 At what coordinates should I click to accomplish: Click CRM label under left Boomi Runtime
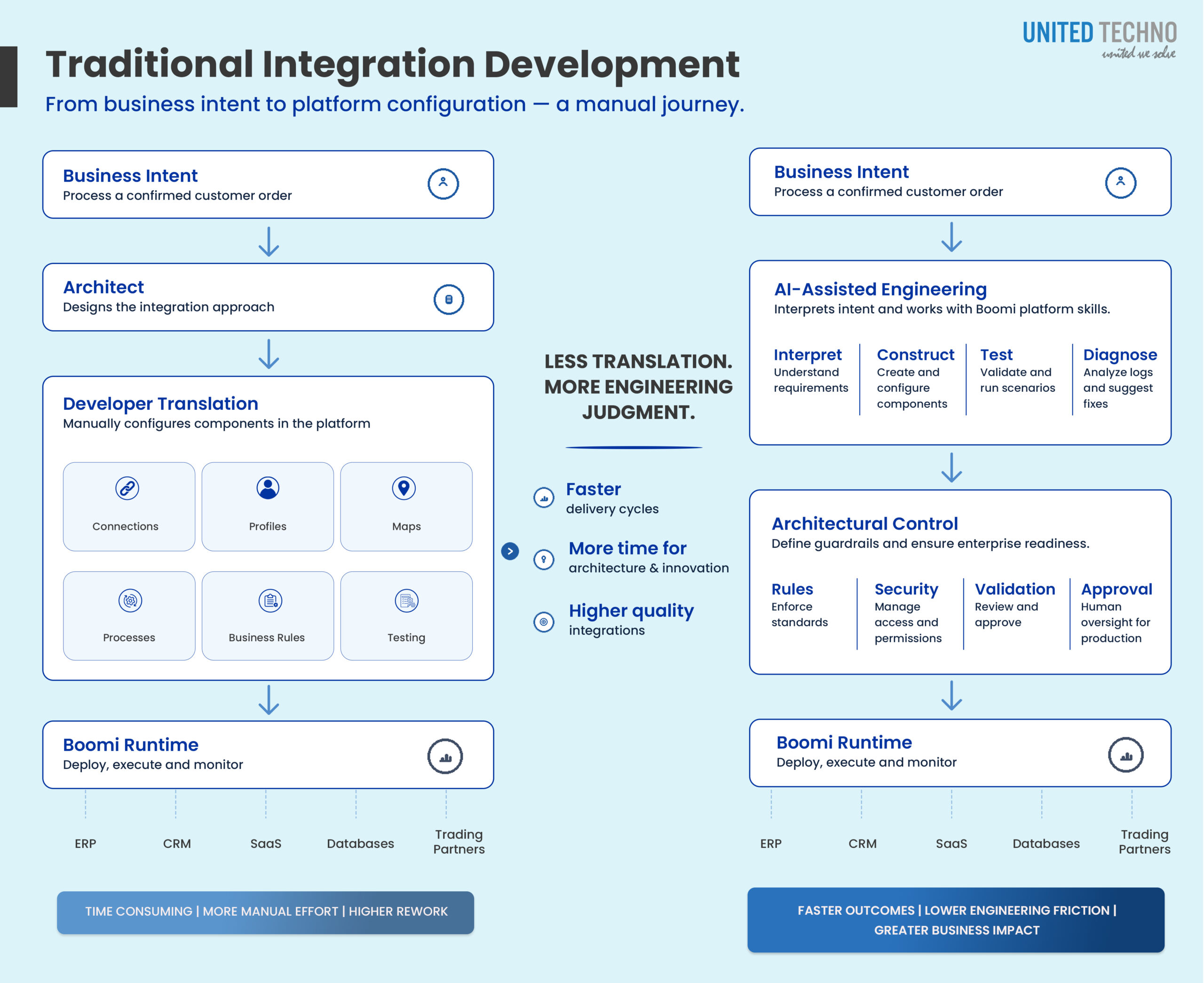177,843
